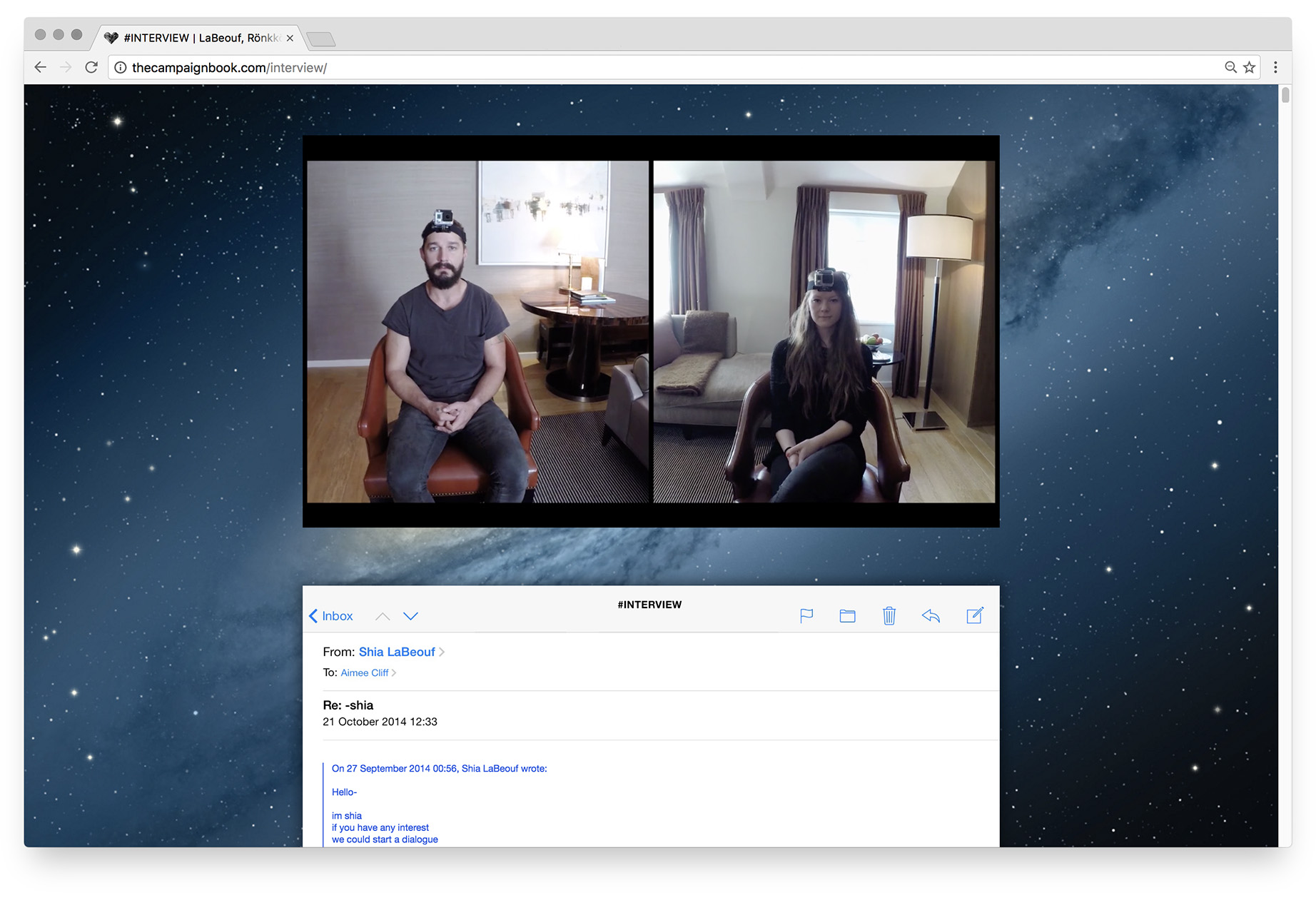Close the #INTERVIEW tab
Image resolution: width=1316 pixels, height=908 pixels.
pos(290,39)
